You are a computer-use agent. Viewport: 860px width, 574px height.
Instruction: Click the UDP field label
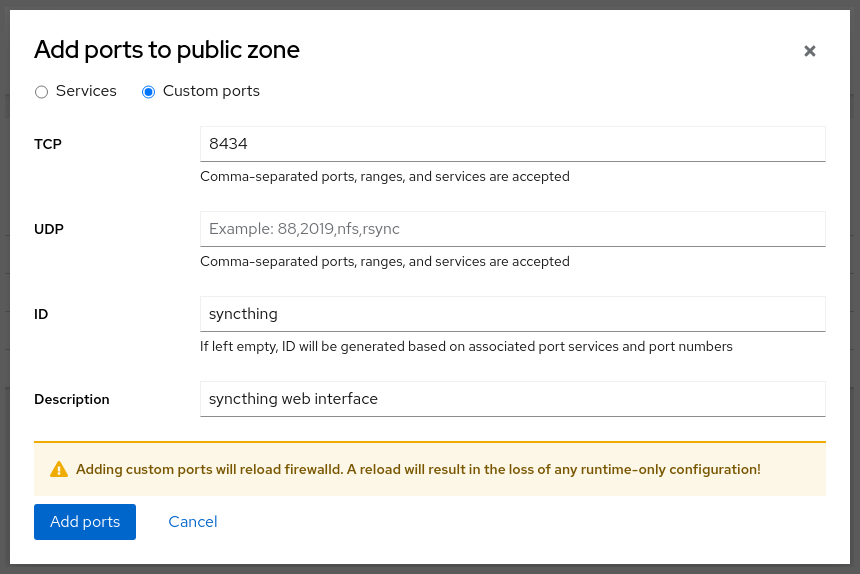49,229
